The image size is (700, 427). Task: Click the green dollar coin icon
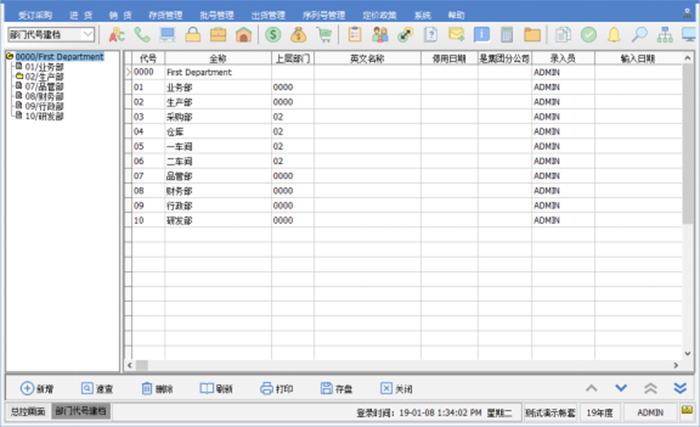click(273, 35)
